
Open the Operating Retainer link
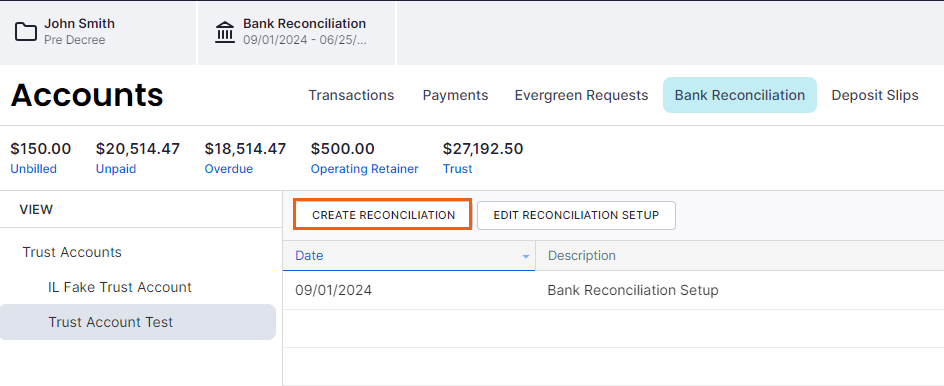point(364,169)
